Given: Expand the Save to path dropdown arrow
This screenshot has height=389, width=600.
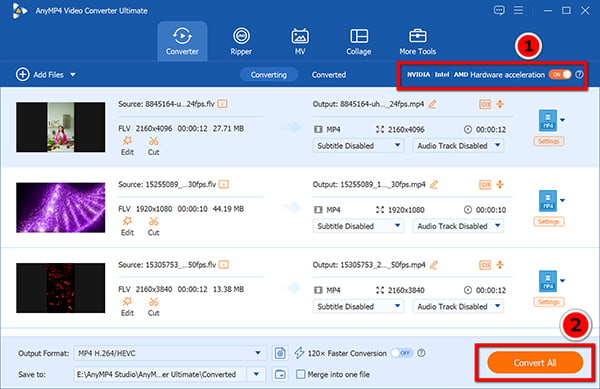Looking at the screenshot, I should pos(256,374).
